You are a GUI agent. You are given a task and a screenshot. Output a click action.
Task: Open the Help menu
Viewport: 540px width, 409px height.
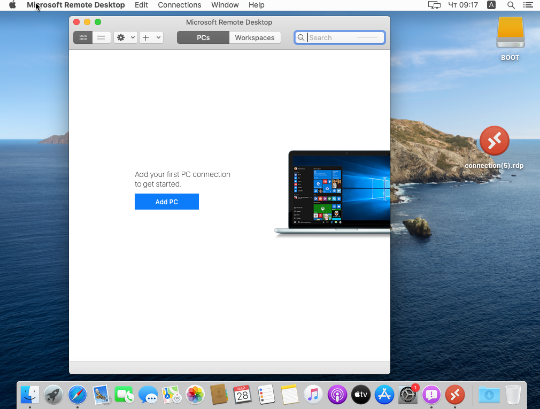[256, 5]
